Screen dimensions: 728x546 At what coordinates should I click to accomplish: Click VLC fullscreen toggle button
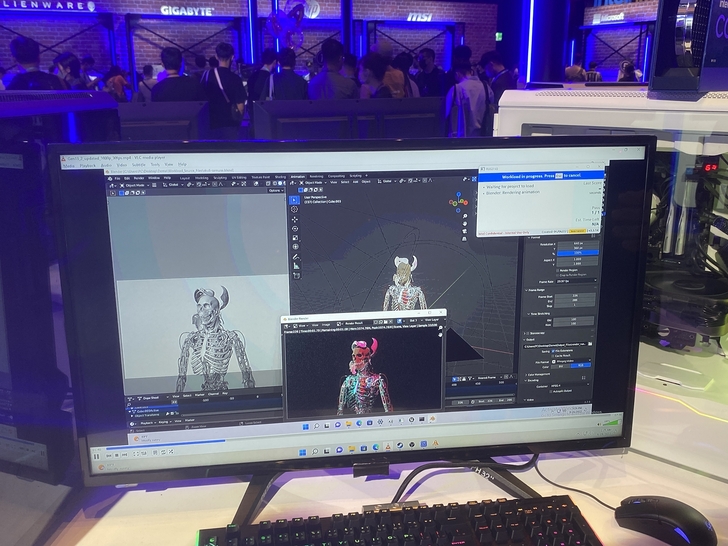click(x=136, y=454)
